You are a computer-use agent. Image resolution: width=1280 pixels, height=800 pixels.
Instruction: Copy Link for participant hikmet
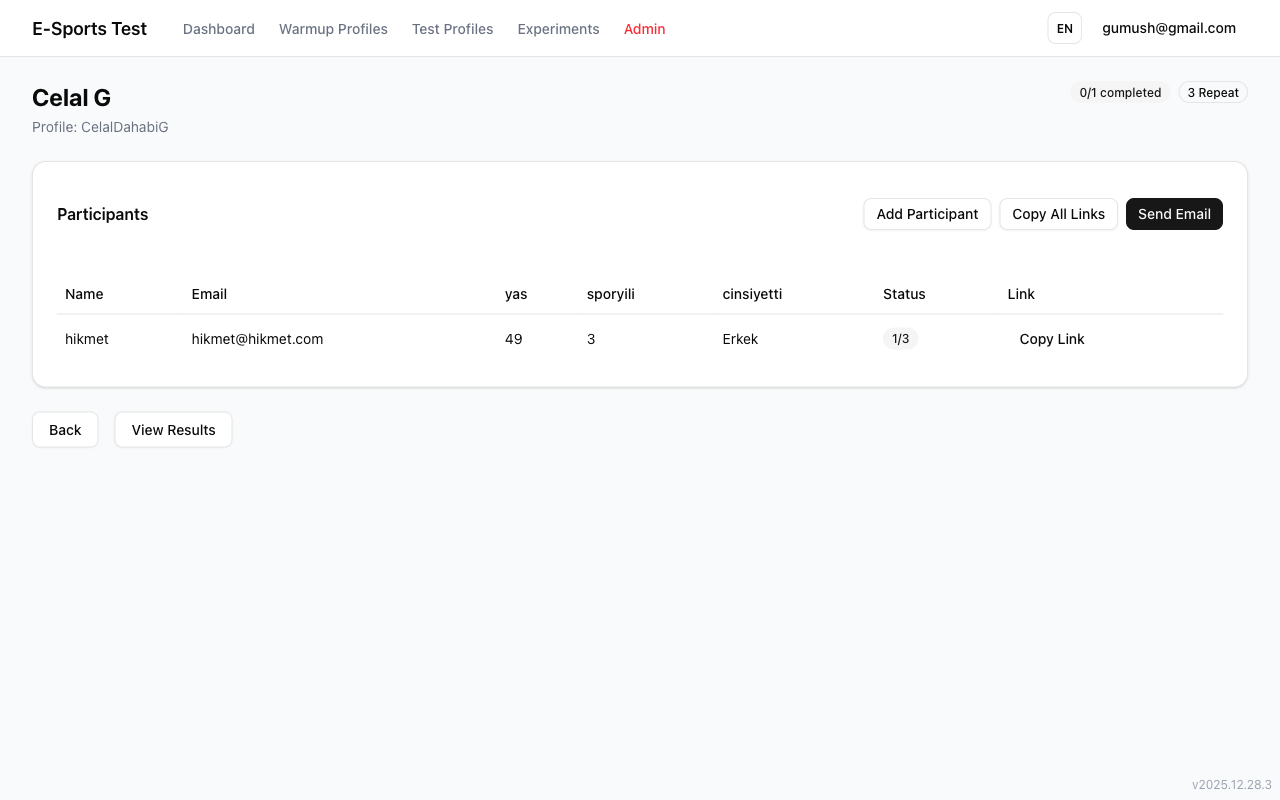pyautogui.click(x=1051, y=339)
